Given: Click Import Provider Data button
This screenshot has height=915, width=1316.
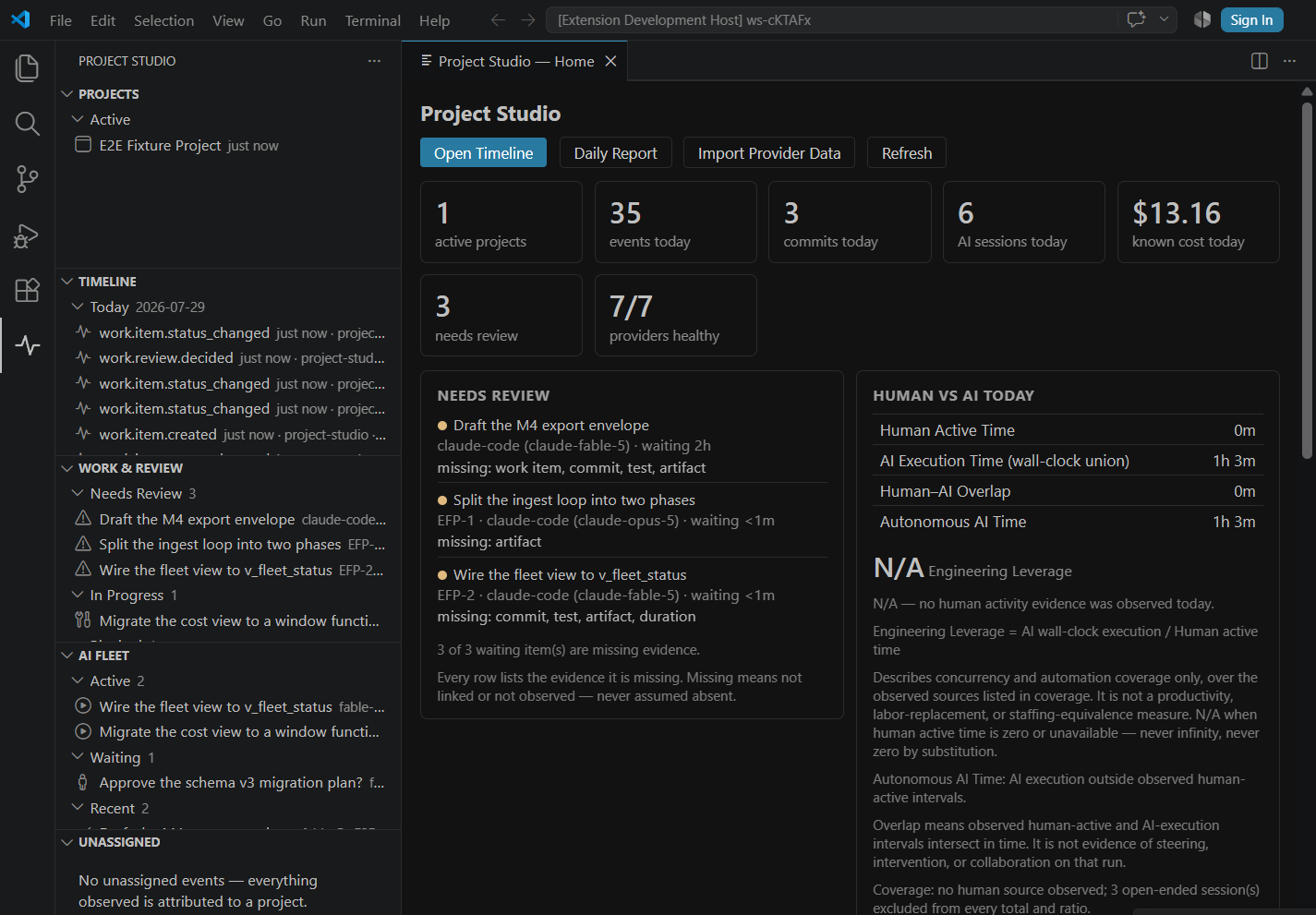Looking at the screenshot, I should pyautogui.click(x=769, y=153).
